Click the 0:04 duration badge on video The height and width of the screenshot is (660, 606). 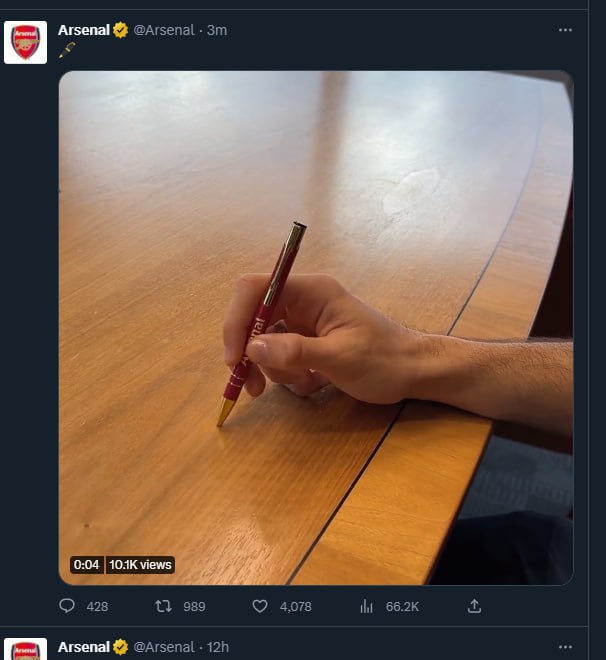(x=87, y=565)
